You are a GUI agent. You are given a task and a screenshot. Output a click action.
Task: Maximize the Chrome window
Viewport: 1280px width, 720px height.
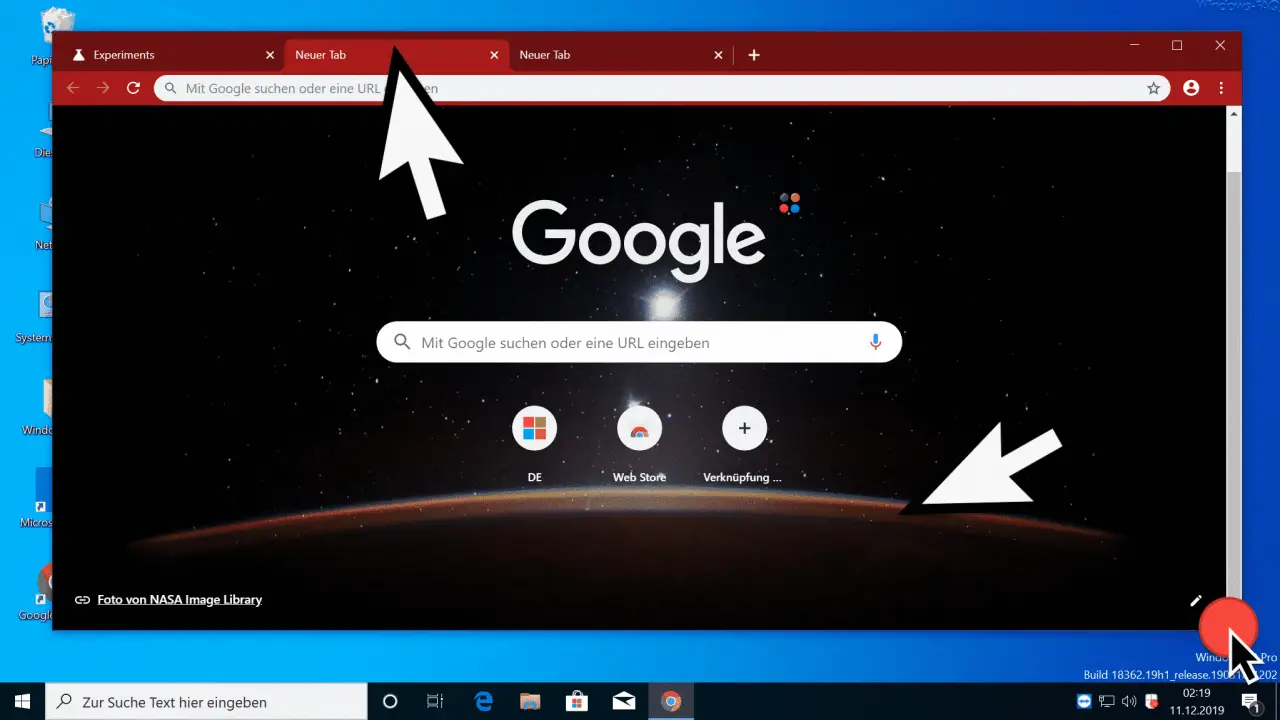1177,45
